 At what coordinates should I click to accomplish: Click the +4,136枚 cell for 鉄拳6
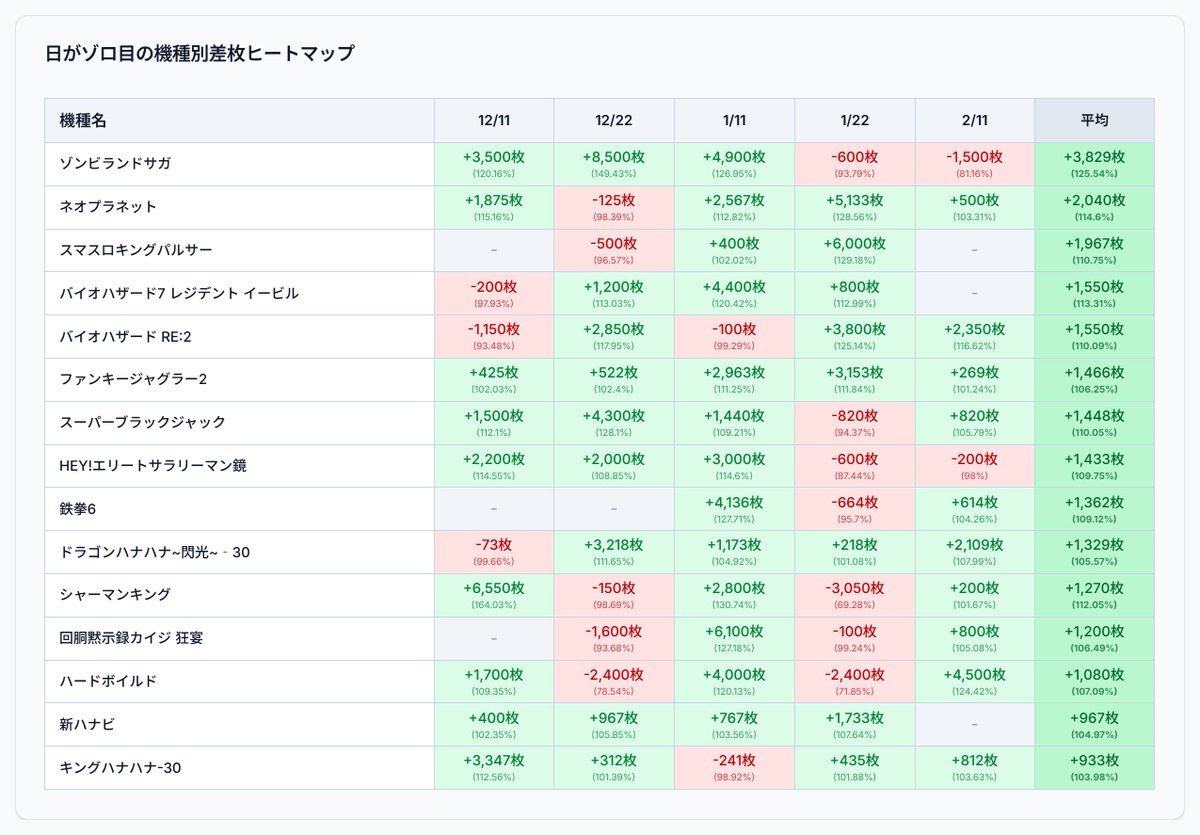click(x=734, y=509)
